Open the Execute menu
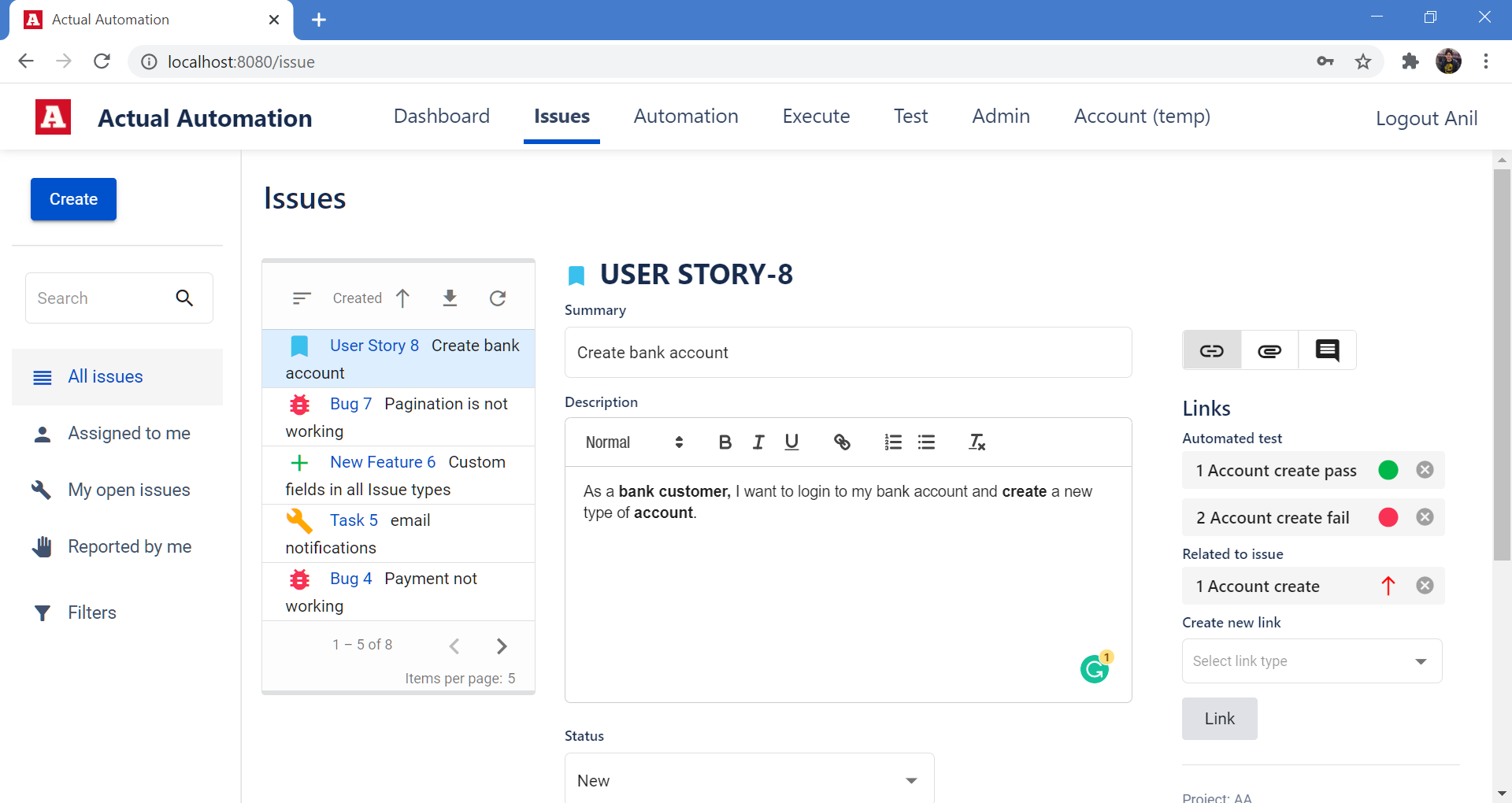 coord(816,117)
